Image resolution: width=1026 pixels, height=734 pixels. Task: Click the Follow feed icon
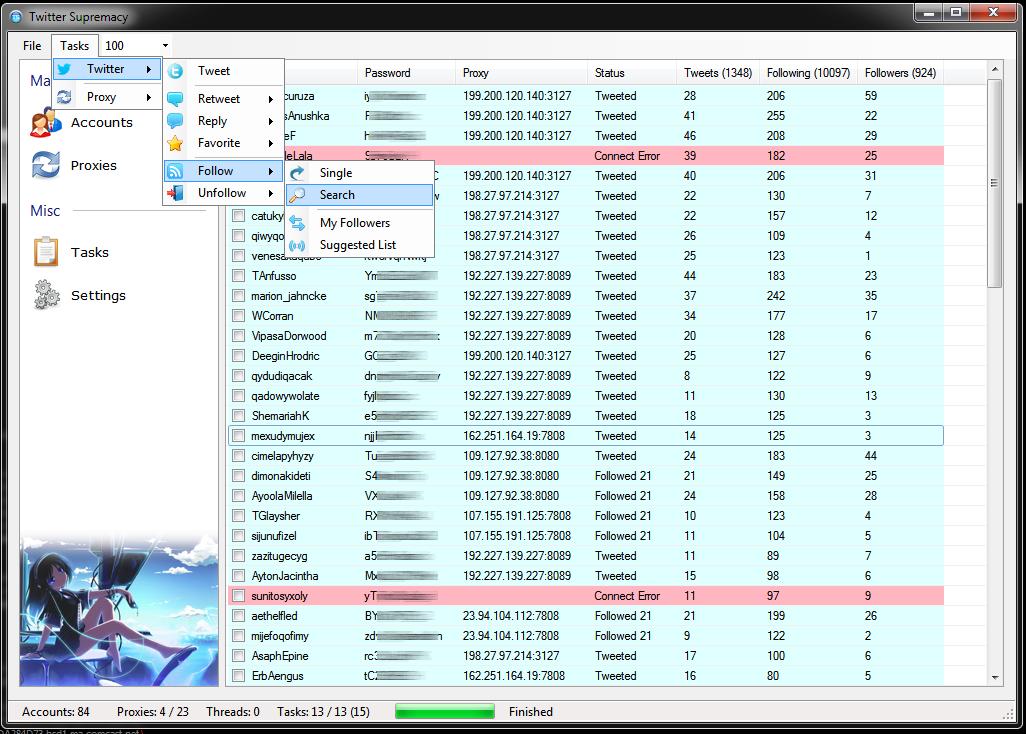175,171
